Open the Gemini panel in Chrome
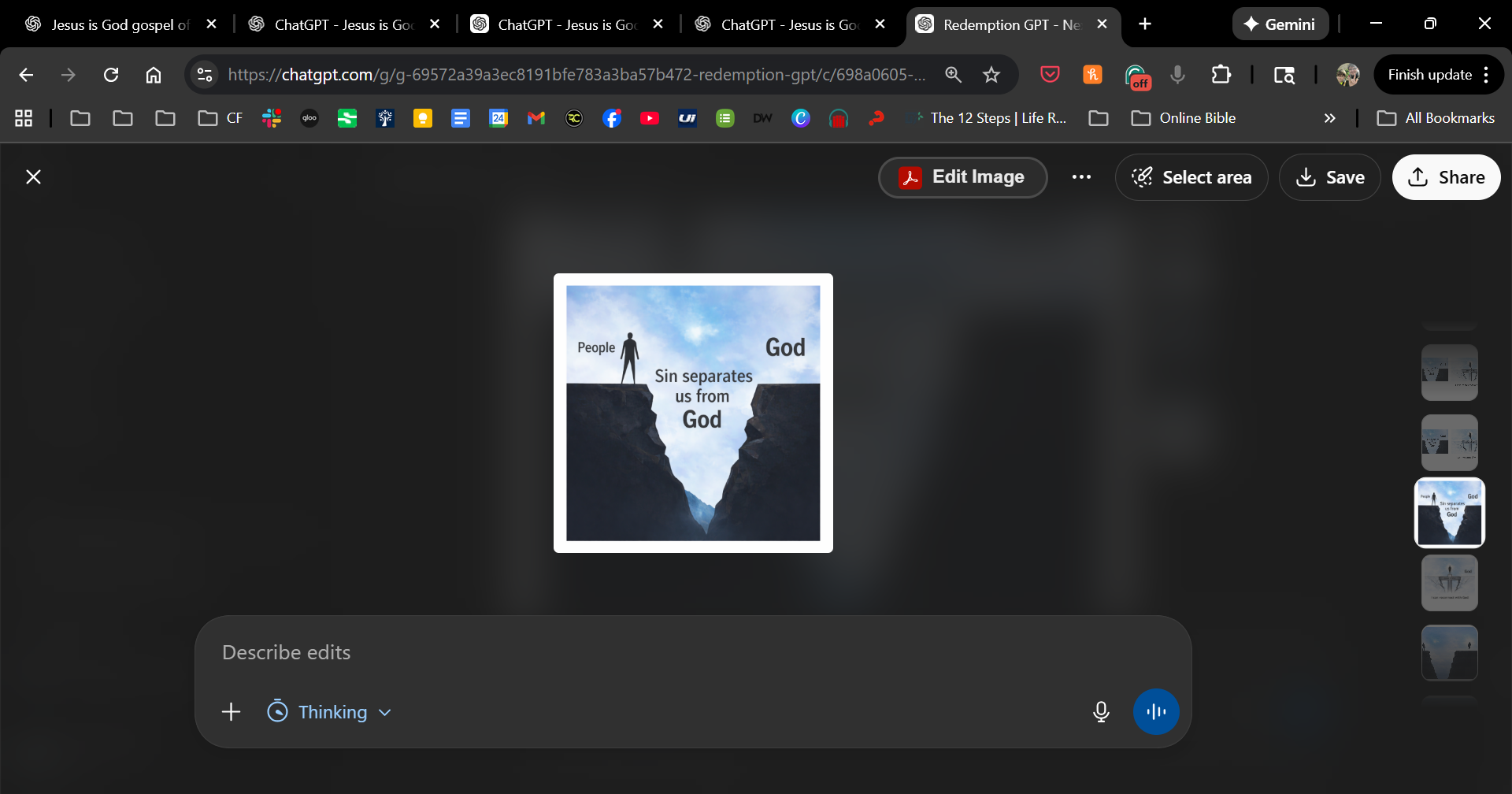 [1280, 24]
